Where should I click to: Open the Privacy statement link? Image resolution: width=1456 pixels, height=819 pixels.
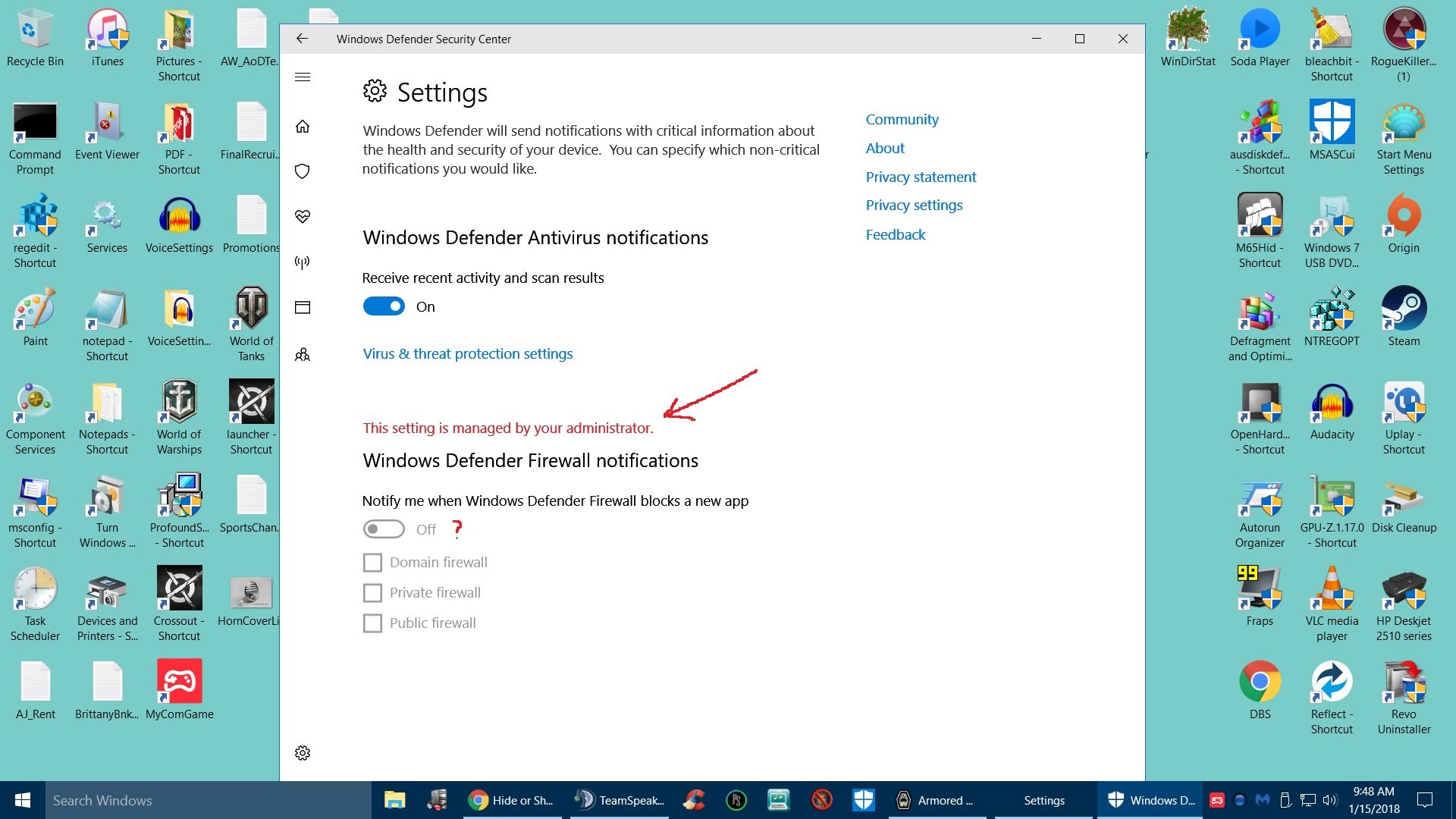(x=921, y=177)
